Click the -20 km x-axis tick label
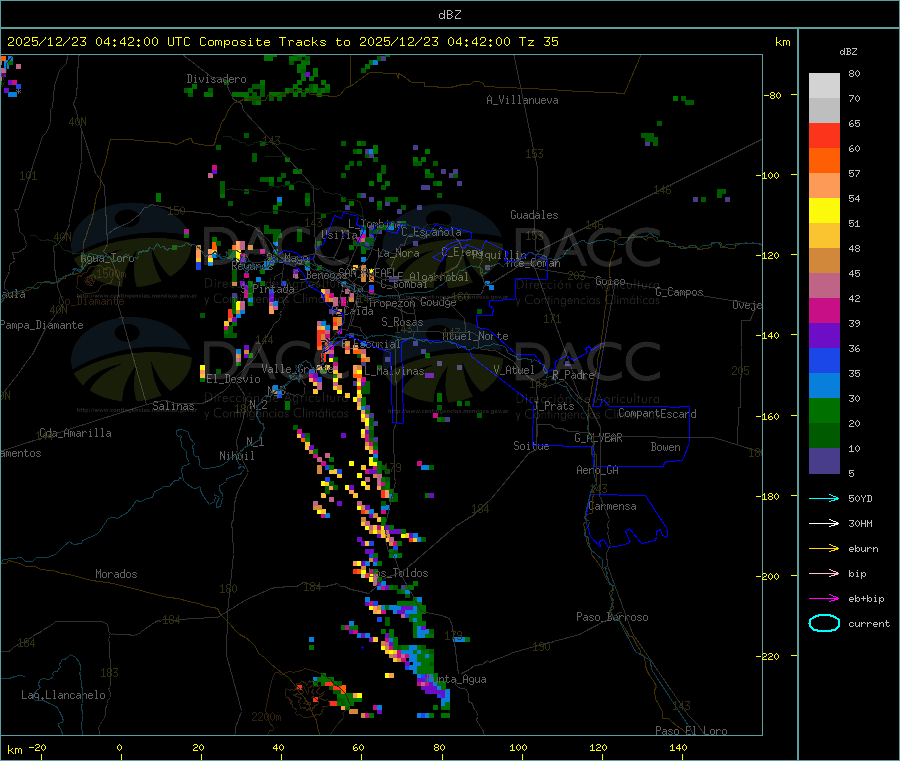 coord(38,747)
